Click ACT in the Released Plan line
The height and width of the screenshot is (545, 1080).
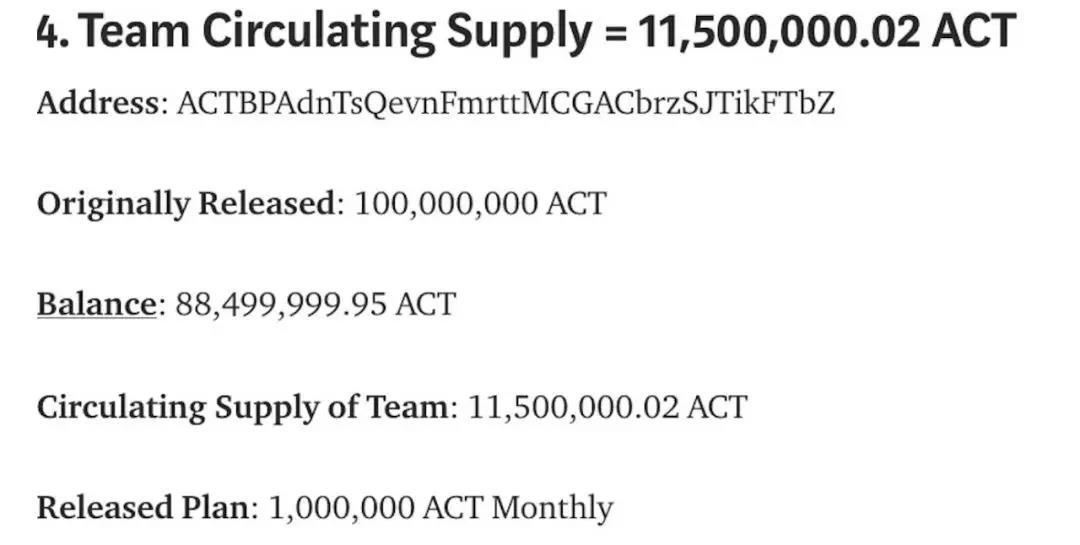(453, 508)
